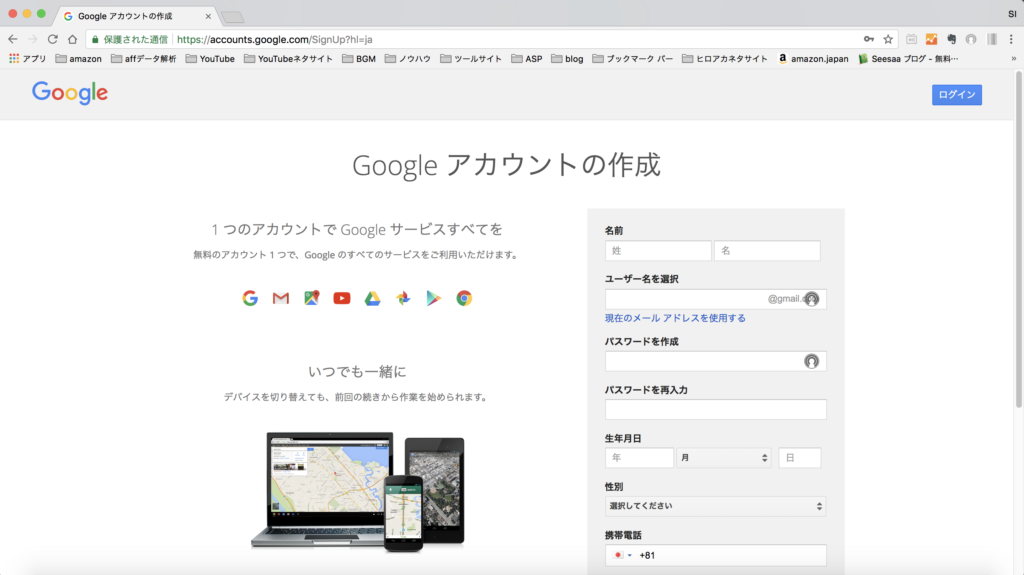1024x575 pixels.
Task: Show hidden bookmarks with the double chevron
Action: (x=1014, y=59)
